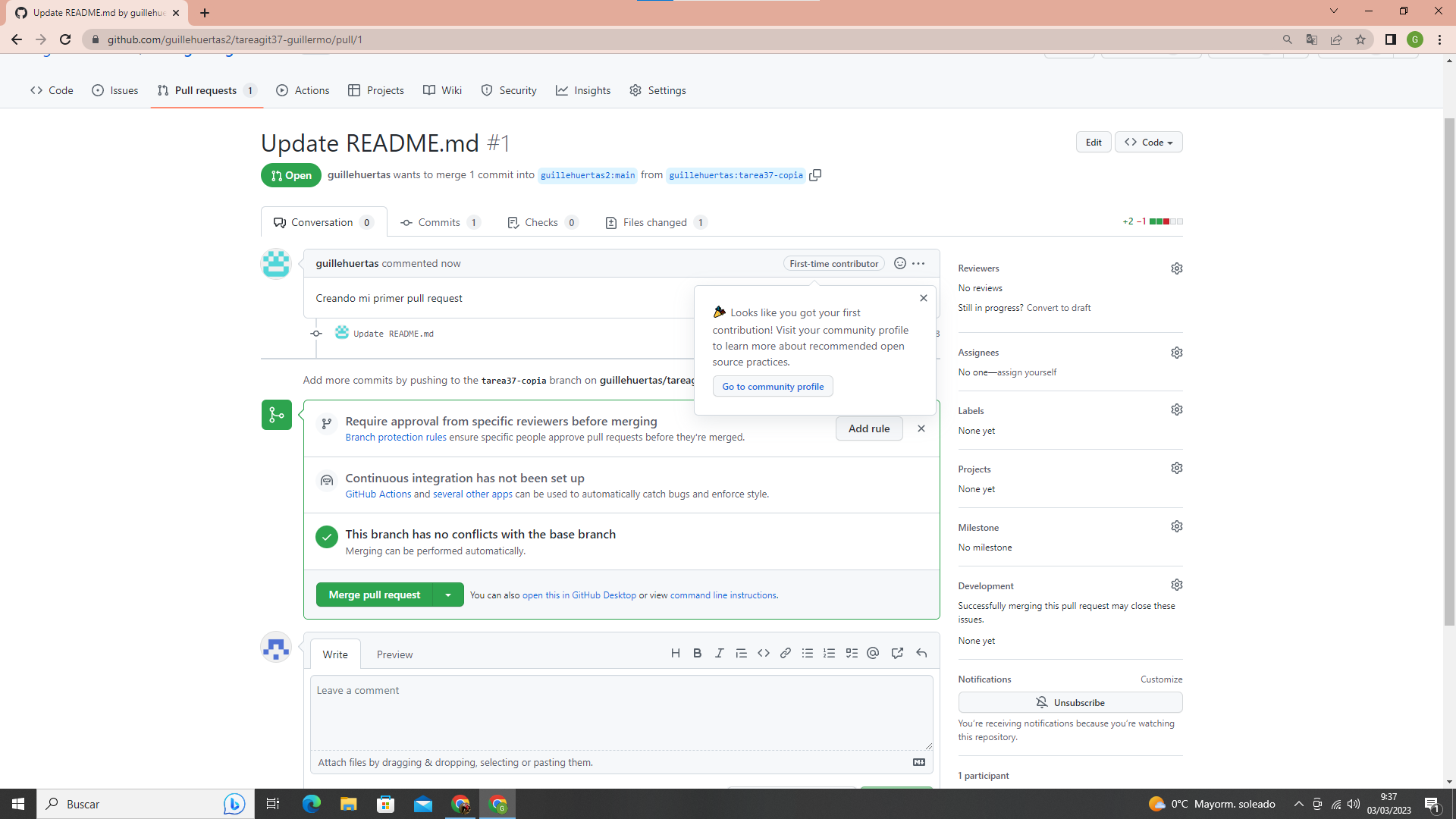Open the comment options menu (three dots)

[918, 263]
